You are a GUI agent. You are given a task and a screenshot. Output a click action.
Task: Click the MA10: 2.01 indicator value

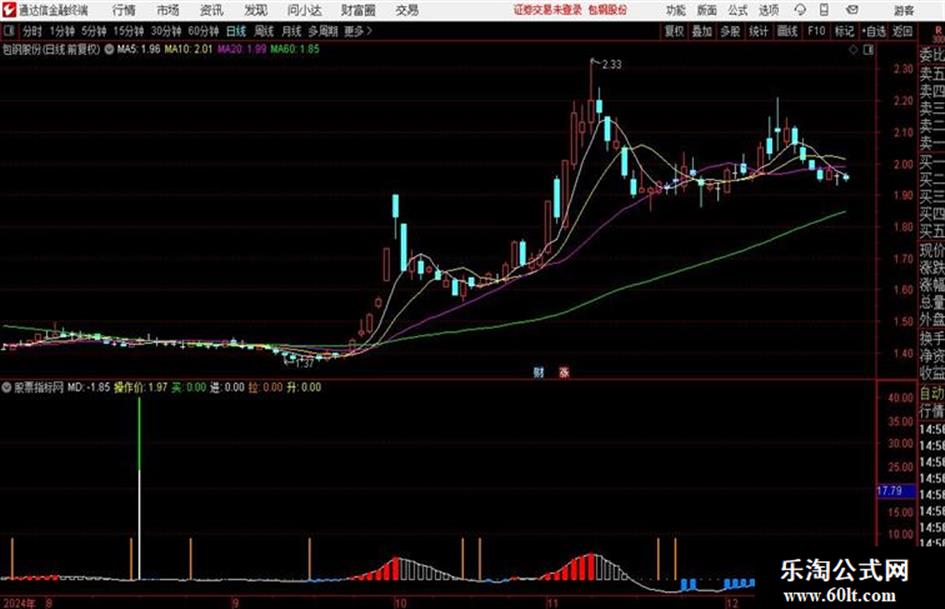189,49
